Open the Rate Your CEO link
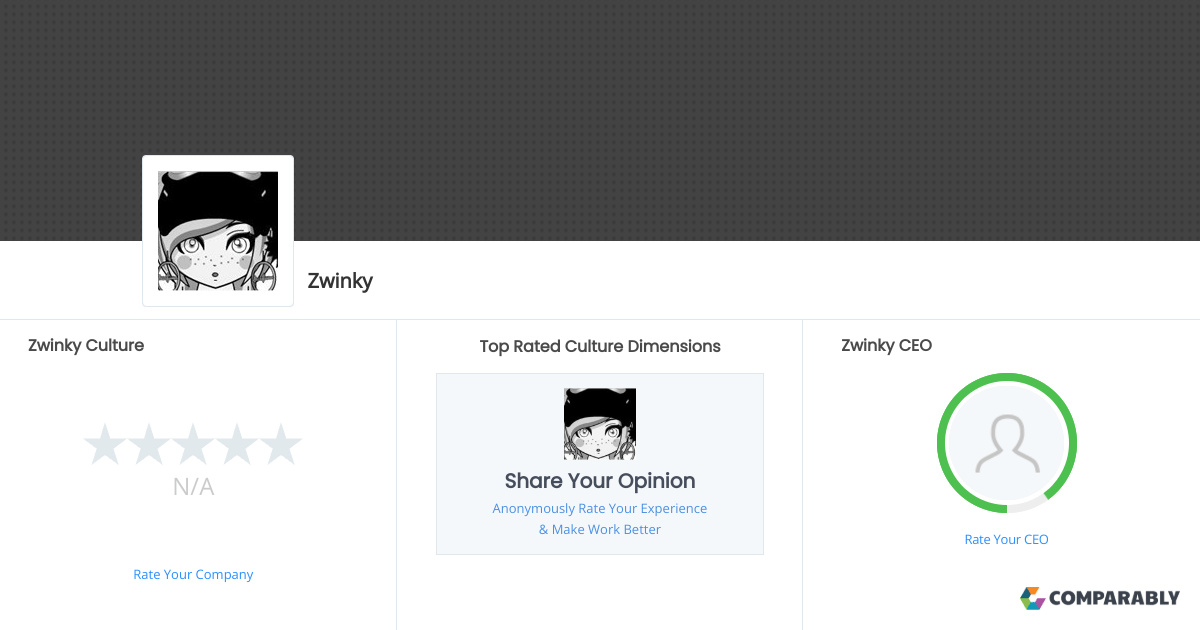This screenshot has height=630, width=1200. pos(1006,540)
